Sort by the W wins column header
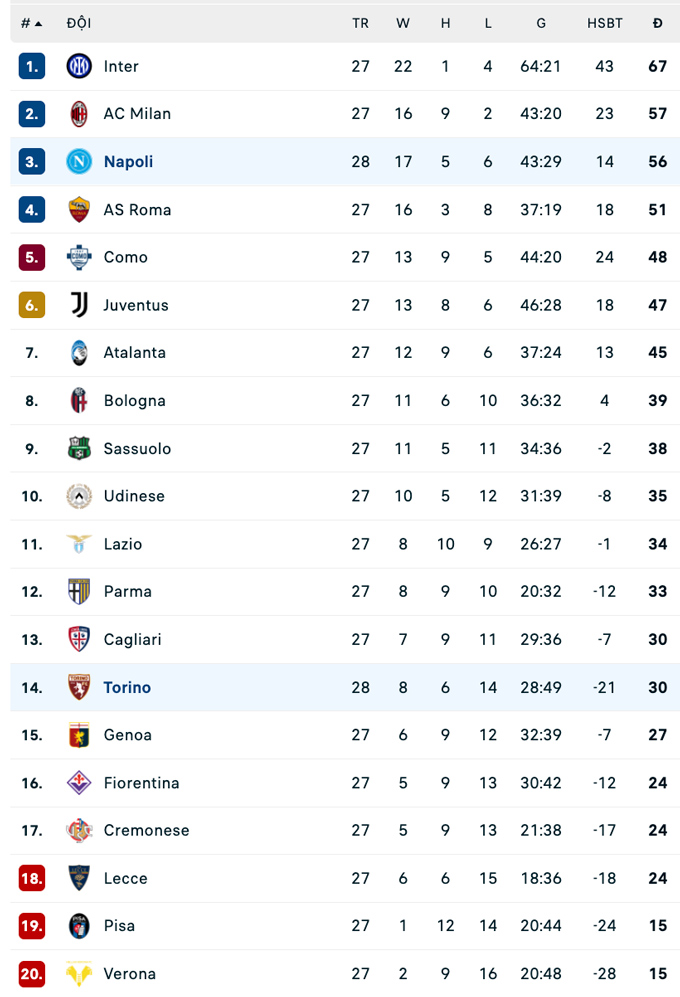 [403, 23]
